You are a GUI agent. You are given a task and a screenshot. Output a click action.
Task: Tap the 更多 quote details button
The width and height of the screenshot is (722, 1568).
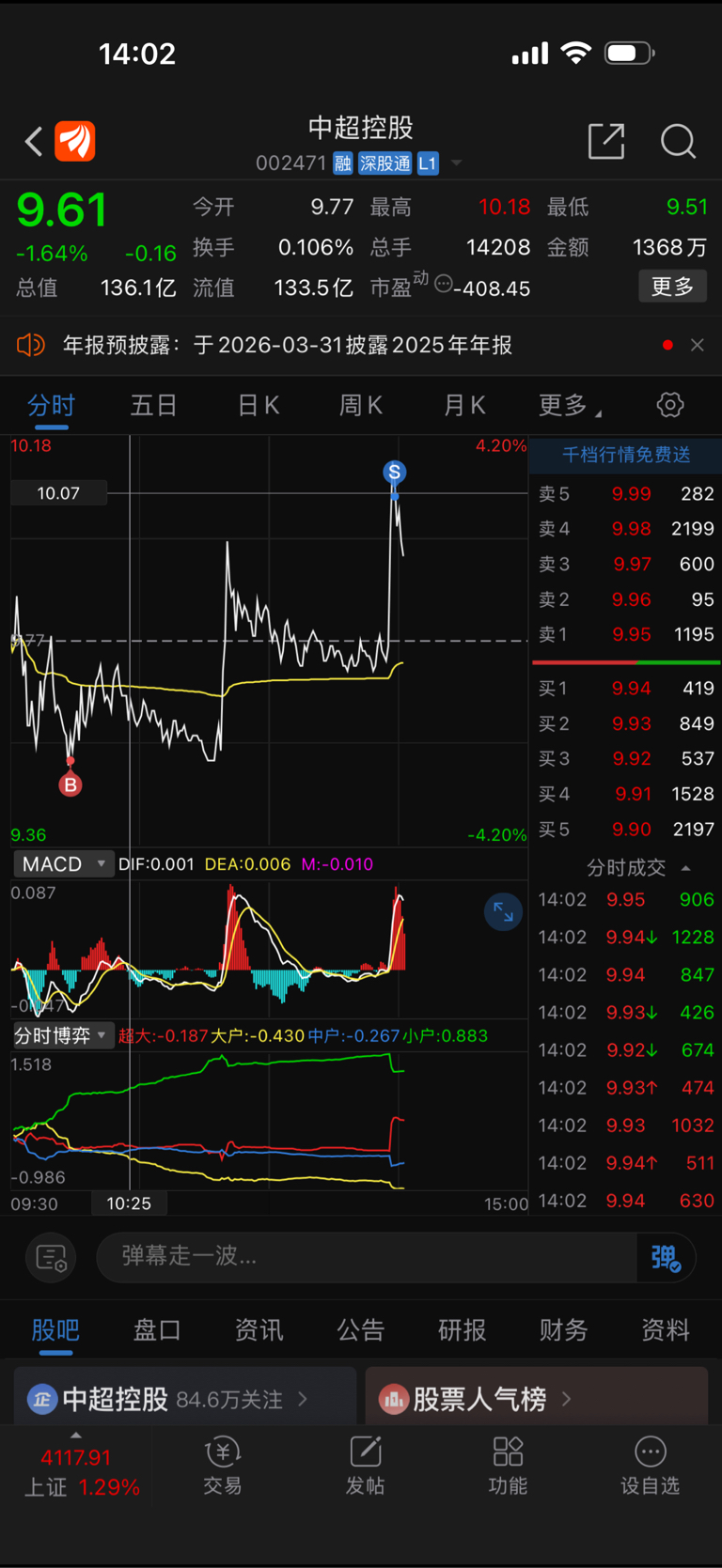672,286
